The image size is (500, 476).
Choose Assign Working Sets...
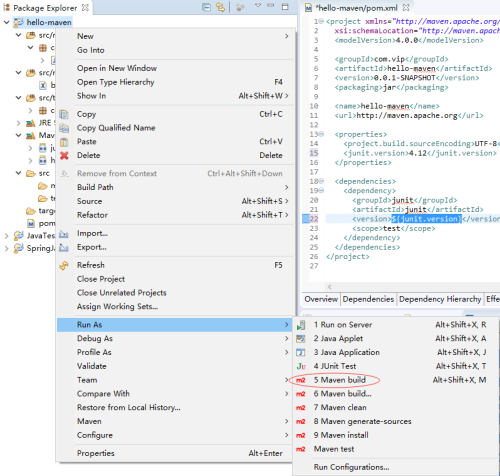click(175, 307)
